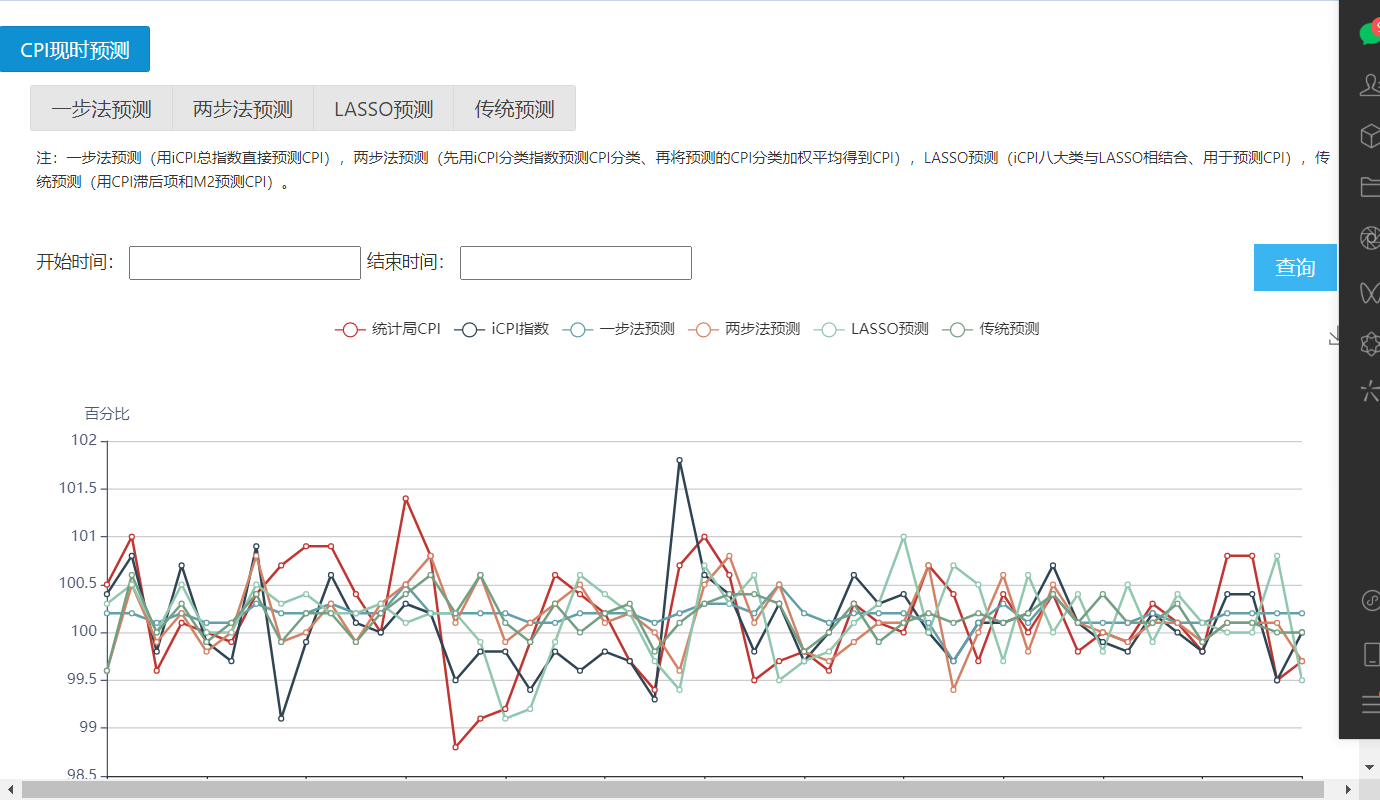The height and width of the screenshot is (800, 1380).
Task: Click the horizontal scrollbar right arrow
Action: point(1348,790)
